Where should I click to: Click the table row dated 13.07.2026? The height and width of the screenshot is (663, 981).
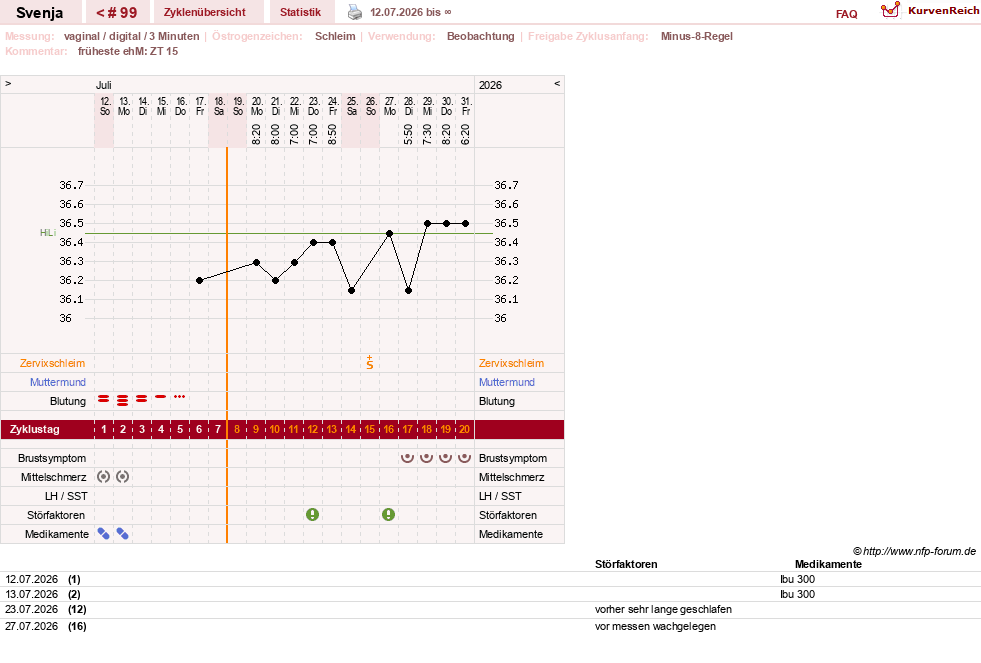coord(490,594)
